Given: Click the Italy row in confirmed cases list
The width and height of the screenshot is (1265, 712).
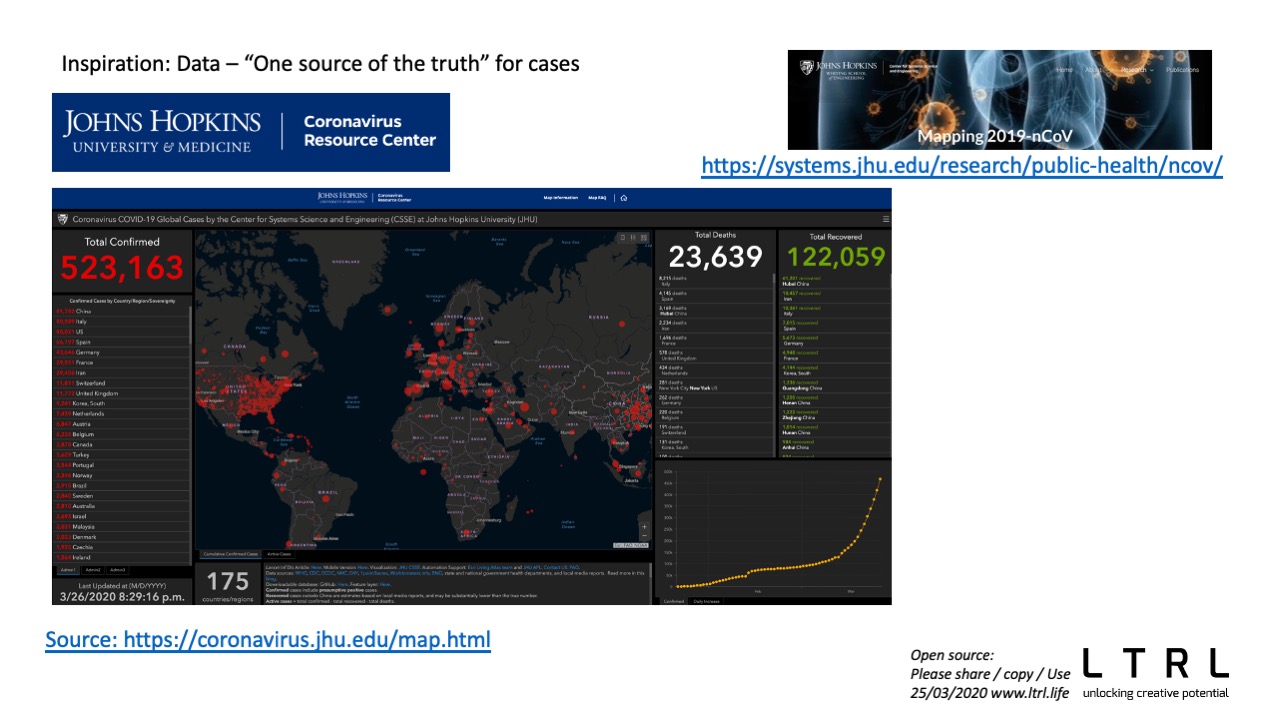Looking at the screenshot, I should coord(120,321).
